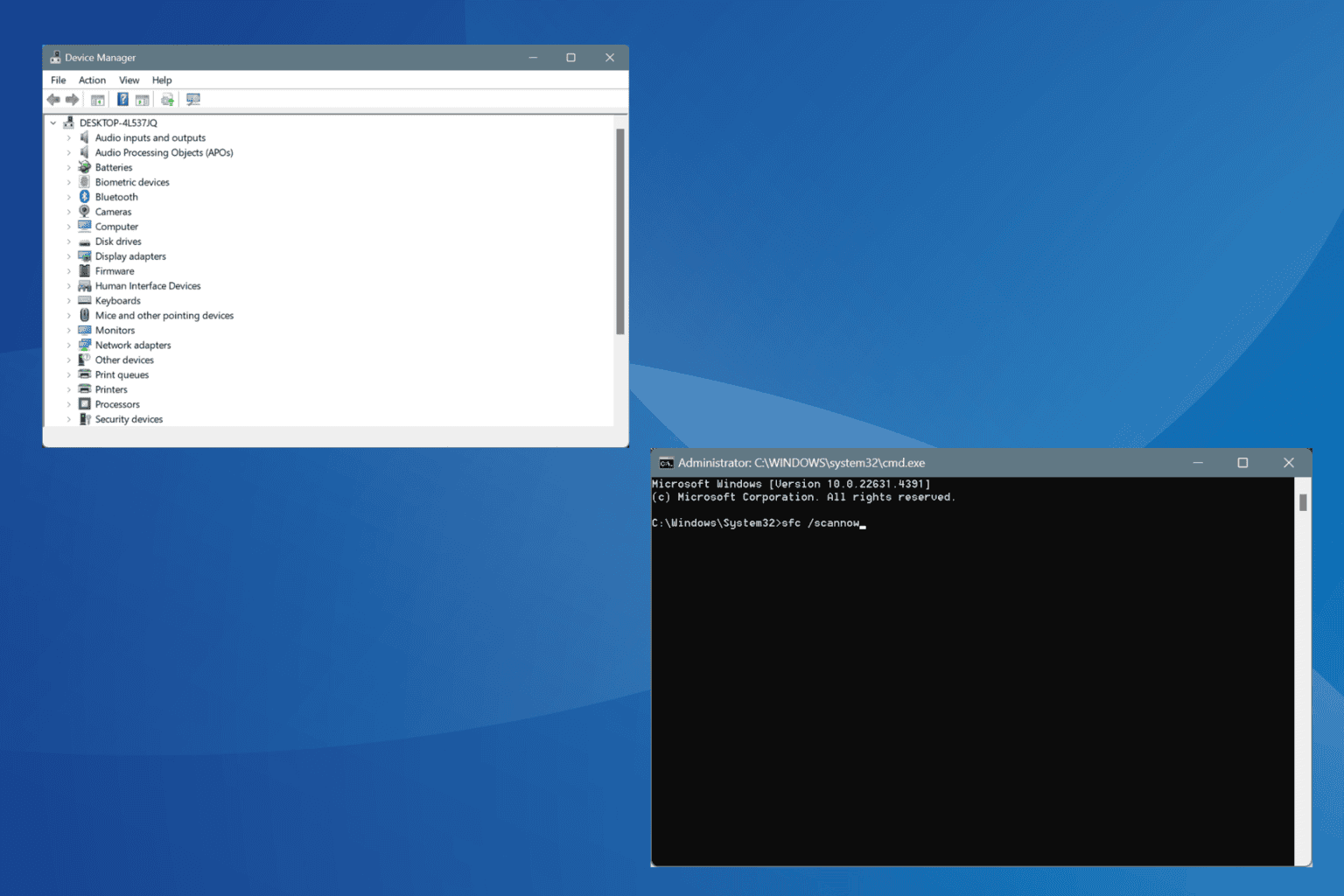The height and width of the screenshot is (896, 1344).
Task: Toggle the Show/Hide Action Pane toolbar icon
Action: 142,100
